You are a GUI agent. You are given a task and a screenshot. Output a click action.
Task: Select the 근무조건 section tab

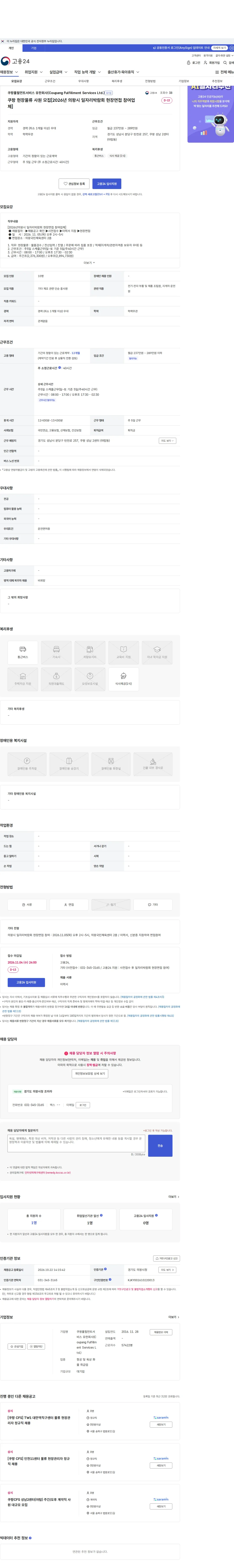[50, 81]
